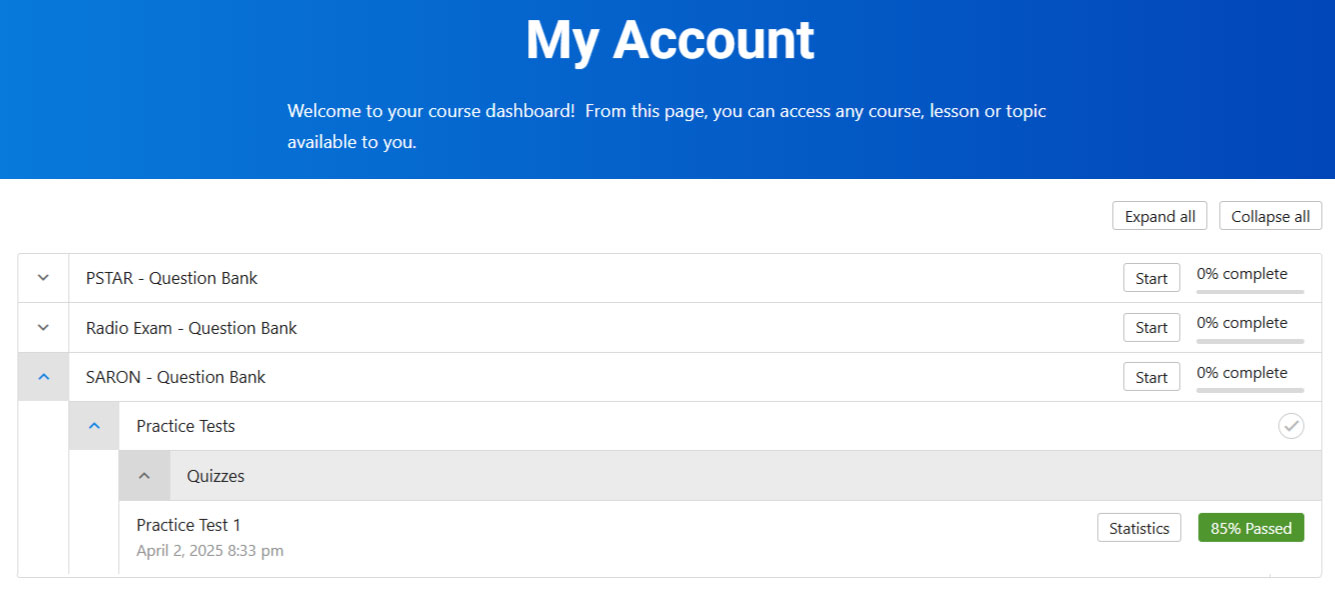Collapse the Practice Tests section arrow
This screenshot has width=1335, height=602.
click(94, 426)
